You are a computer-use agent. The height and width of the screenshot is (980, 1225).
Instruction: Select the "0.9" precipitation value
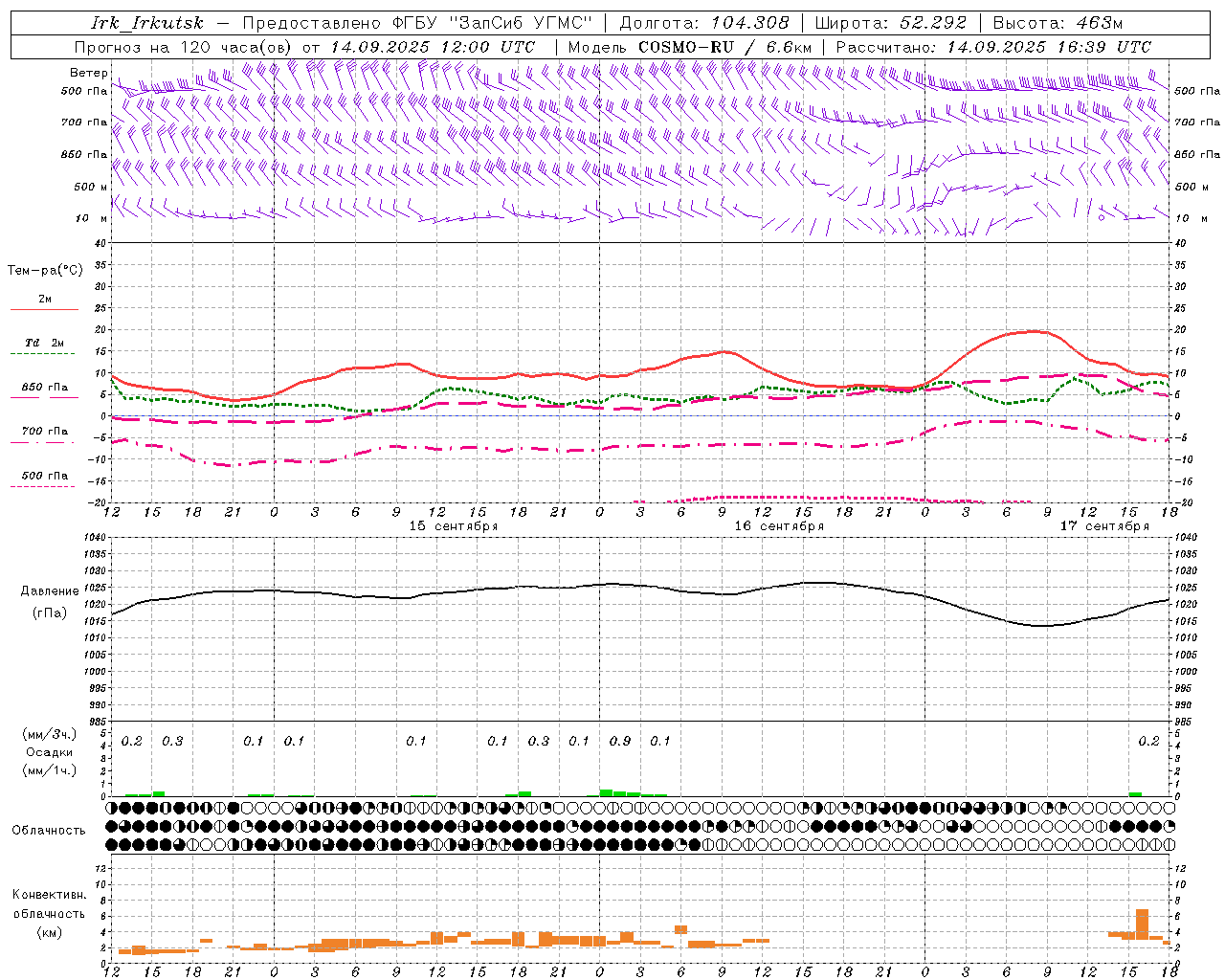coord(620,741)
